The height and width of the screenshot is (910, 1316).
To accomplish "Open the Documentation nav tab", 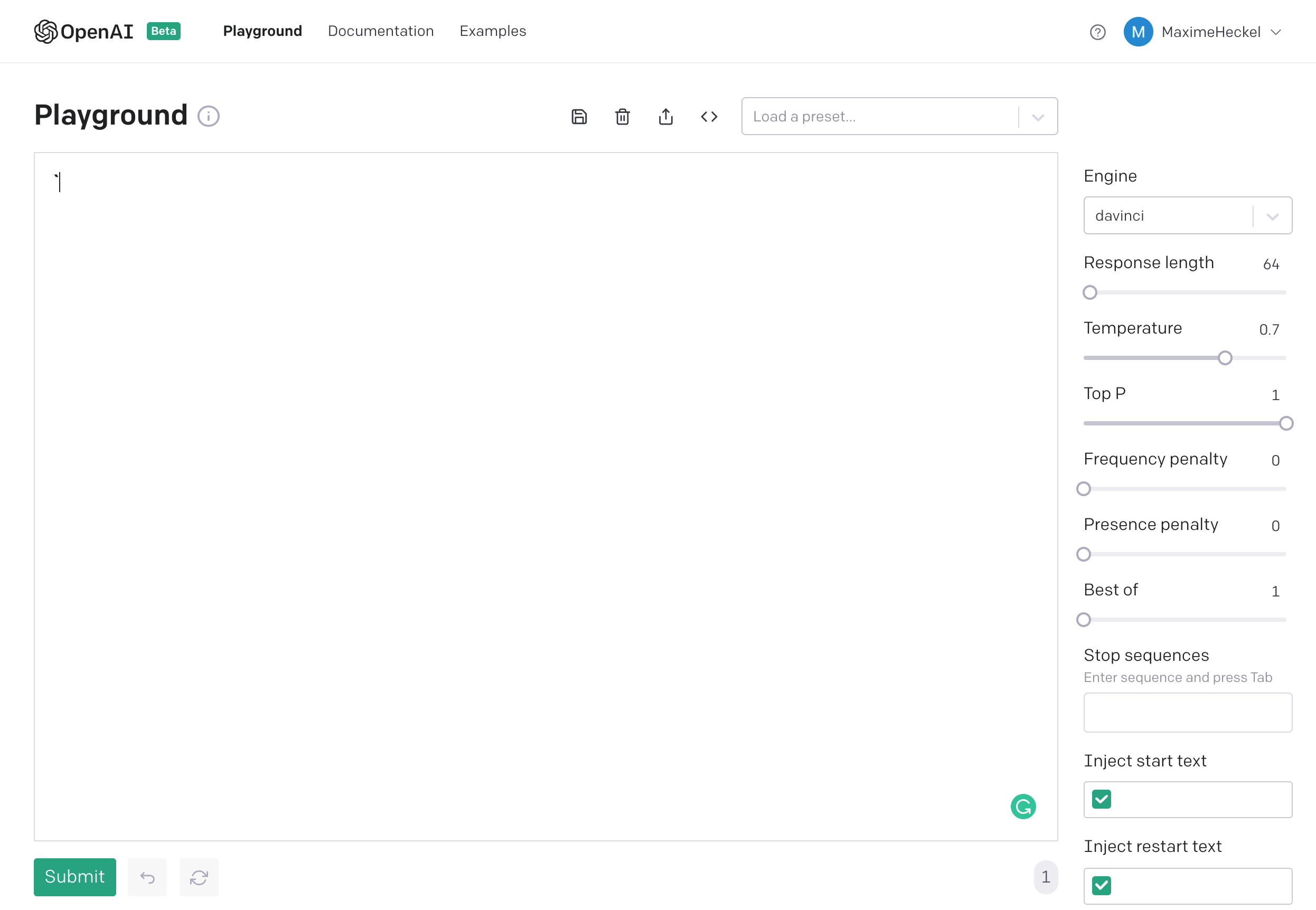I will pos(380,31).
